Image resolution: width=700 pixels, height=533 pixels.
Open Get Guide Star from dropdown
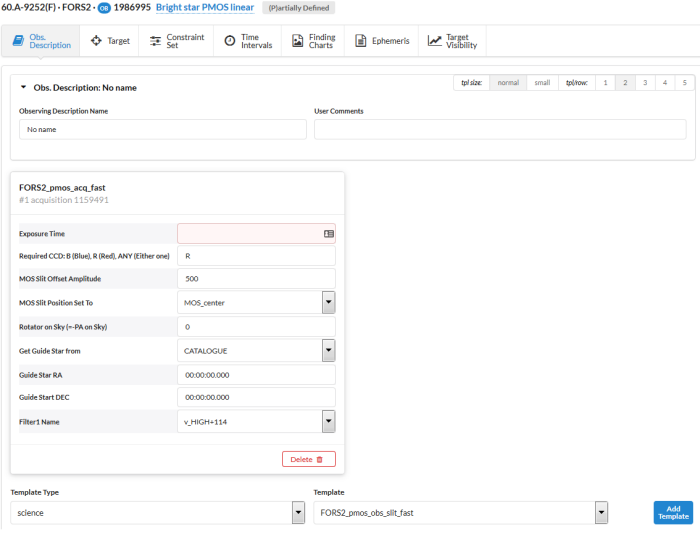point(328,350)
